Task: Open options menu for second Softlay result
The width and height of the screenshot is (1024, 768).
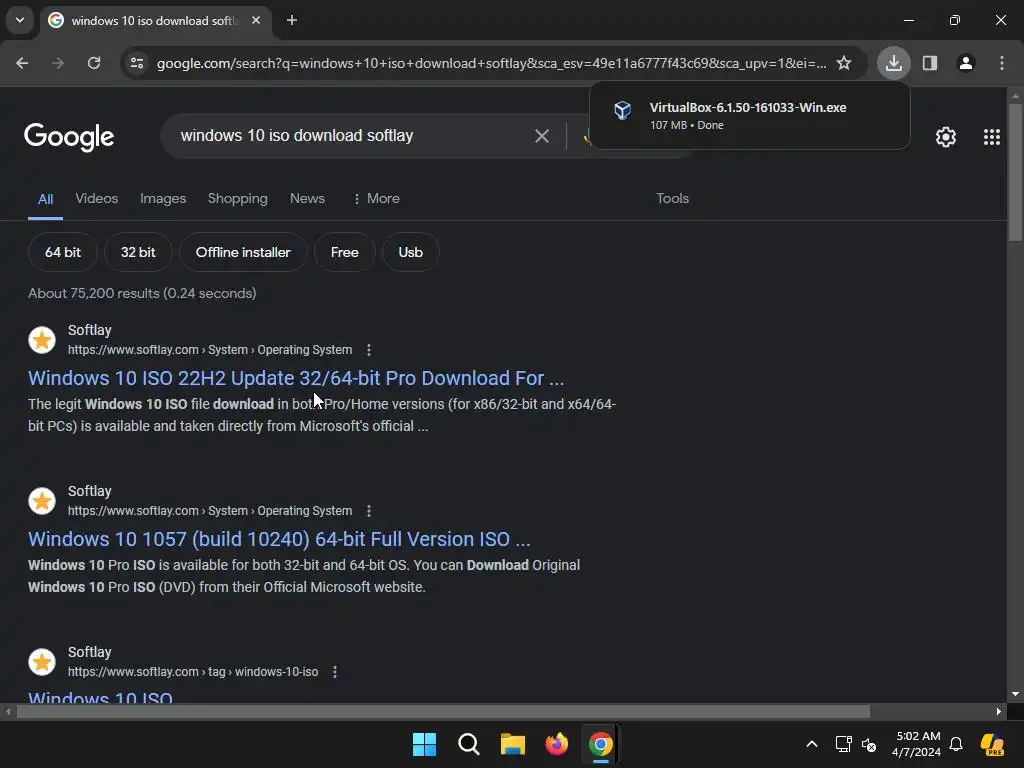Action: pyautogui.click(x=368, y=511)
